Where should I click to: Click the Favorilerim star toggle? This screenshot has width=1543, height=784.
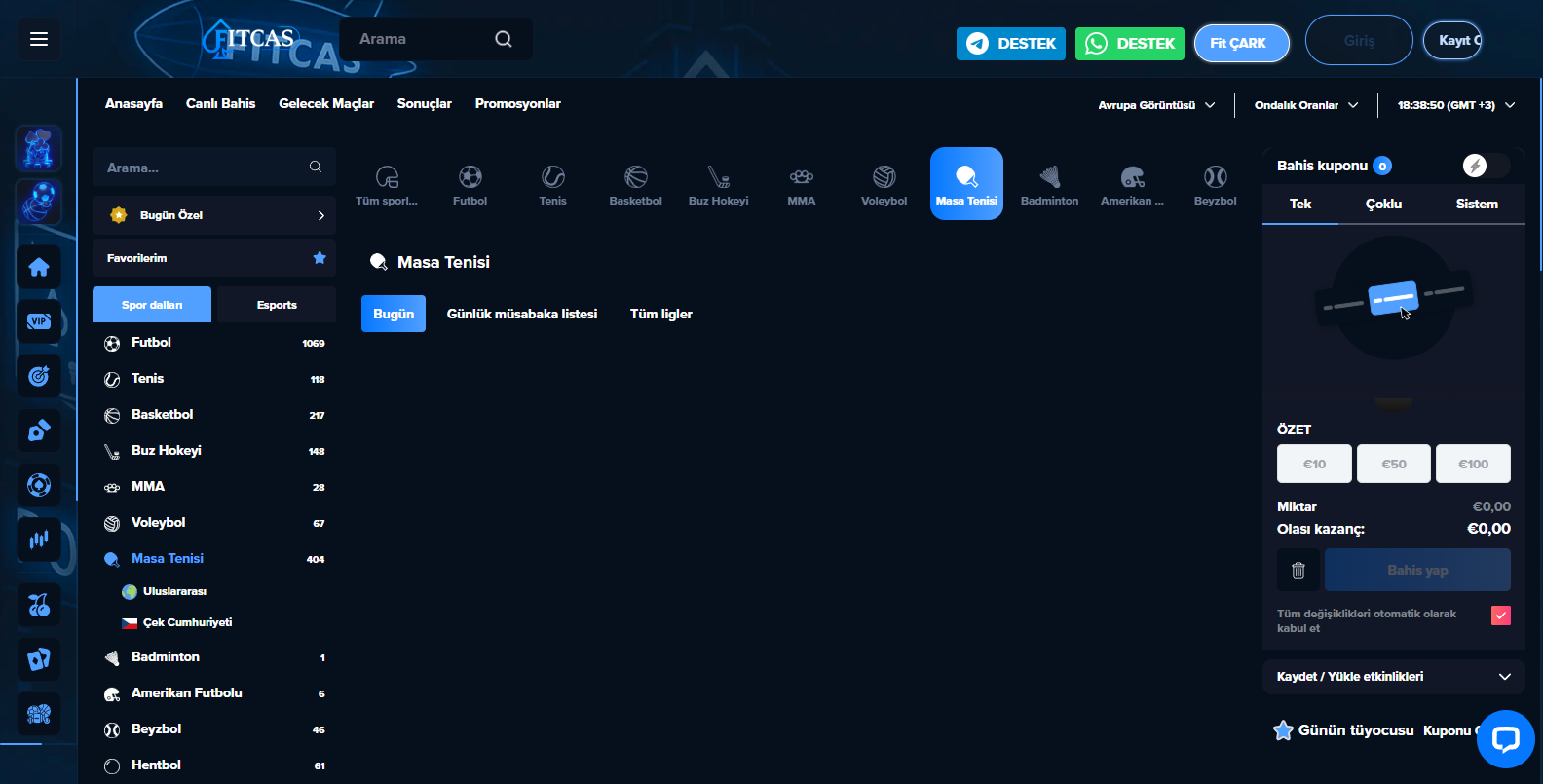click(x=319, y=258)
